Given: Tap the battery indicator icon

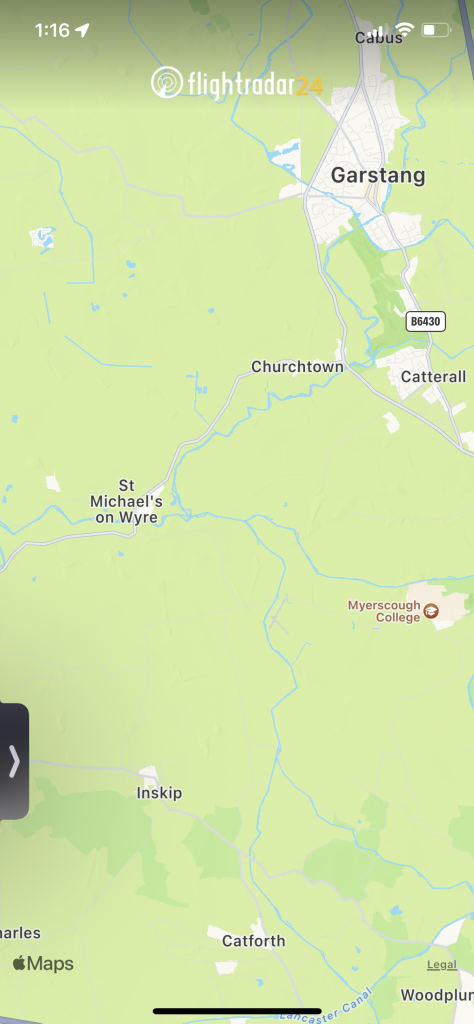Looking at the screenshot, I should click(436, 30).
